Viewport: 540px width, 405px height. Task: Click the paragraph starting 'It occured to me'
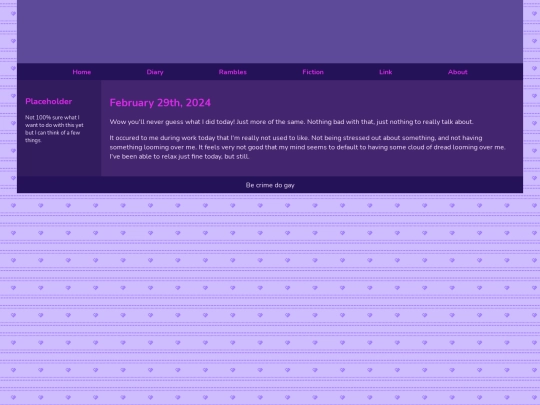(x=307, y=147)
